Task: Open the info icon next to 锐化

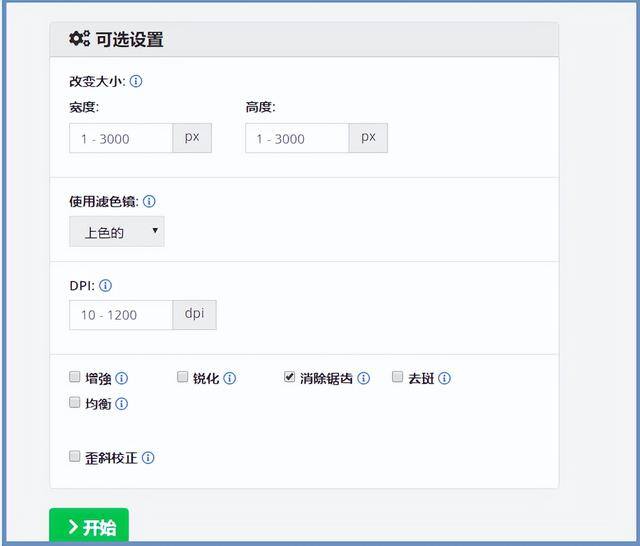Action: click(x=229, y=378)
